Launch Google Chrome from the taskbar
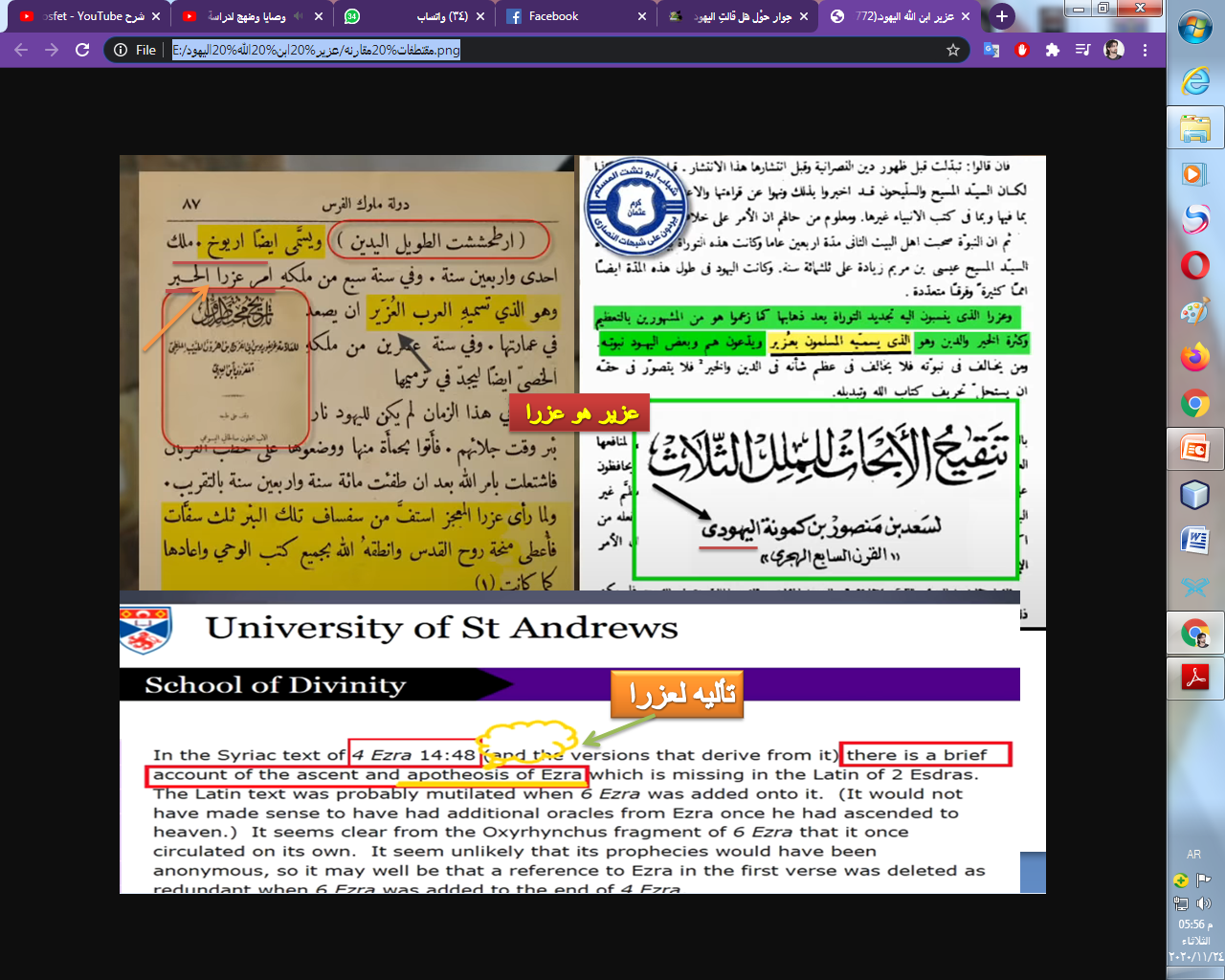Viewport: 1225px width, 980px height. [x=1195, y=403]
